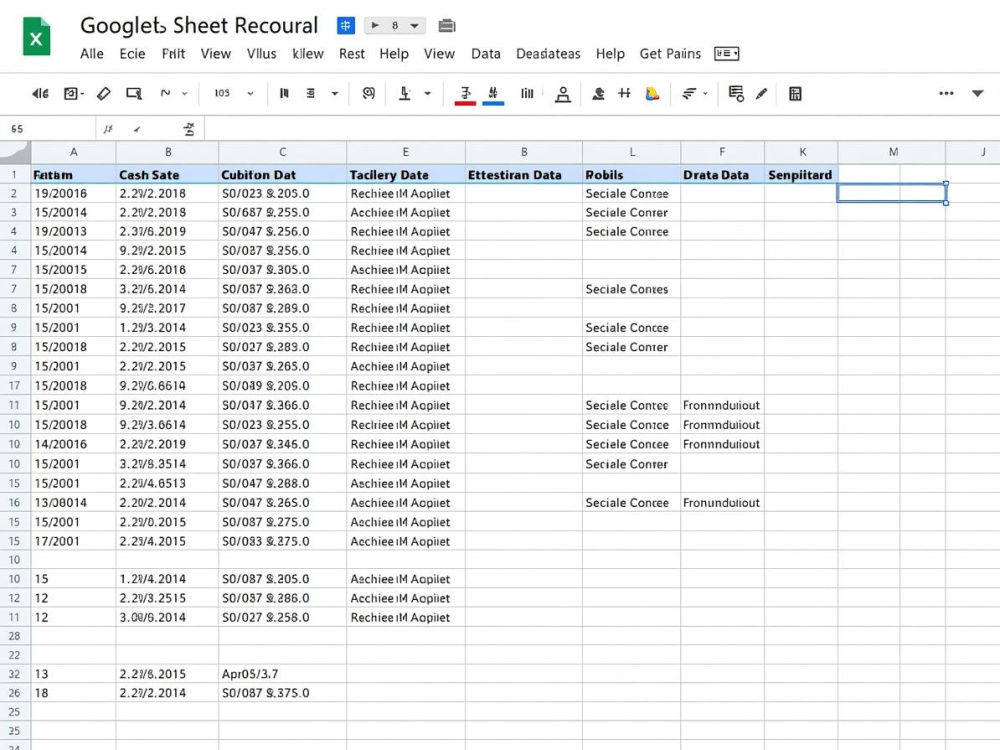Click cell containing Fronunduiiout
1000x750 pixels.
(722, 503)
